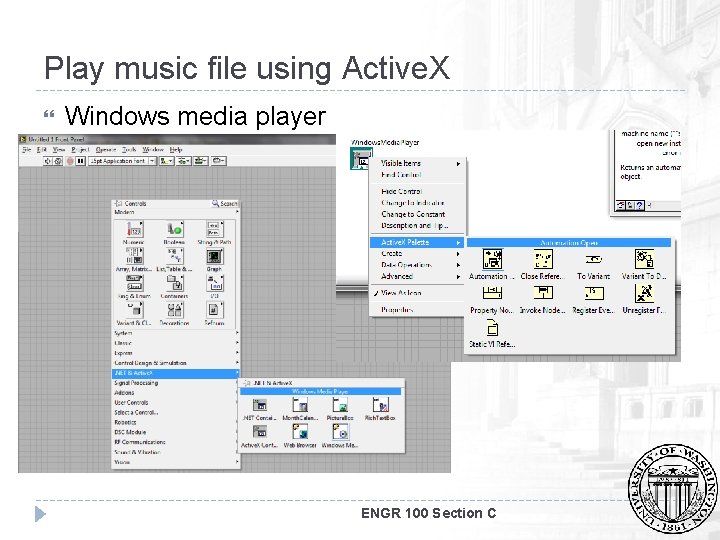Expand Control Design & Simulation category
The image size is (720, 540).
176,363
